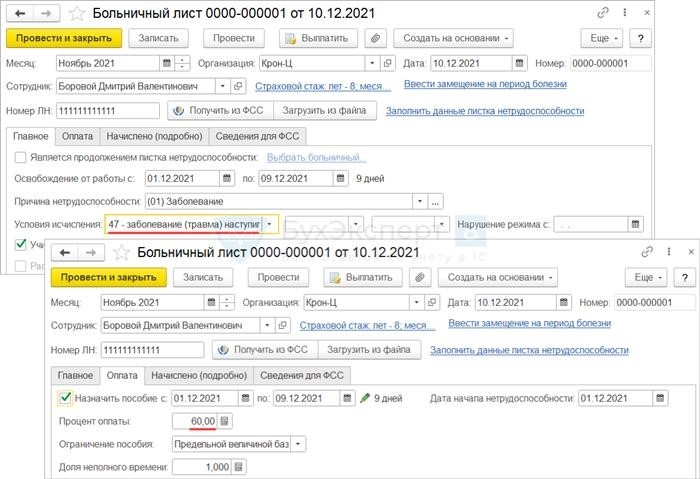Click Провести и закрыть in lower window
Viewport: 700px width, 479px height.
pos(108,278)
